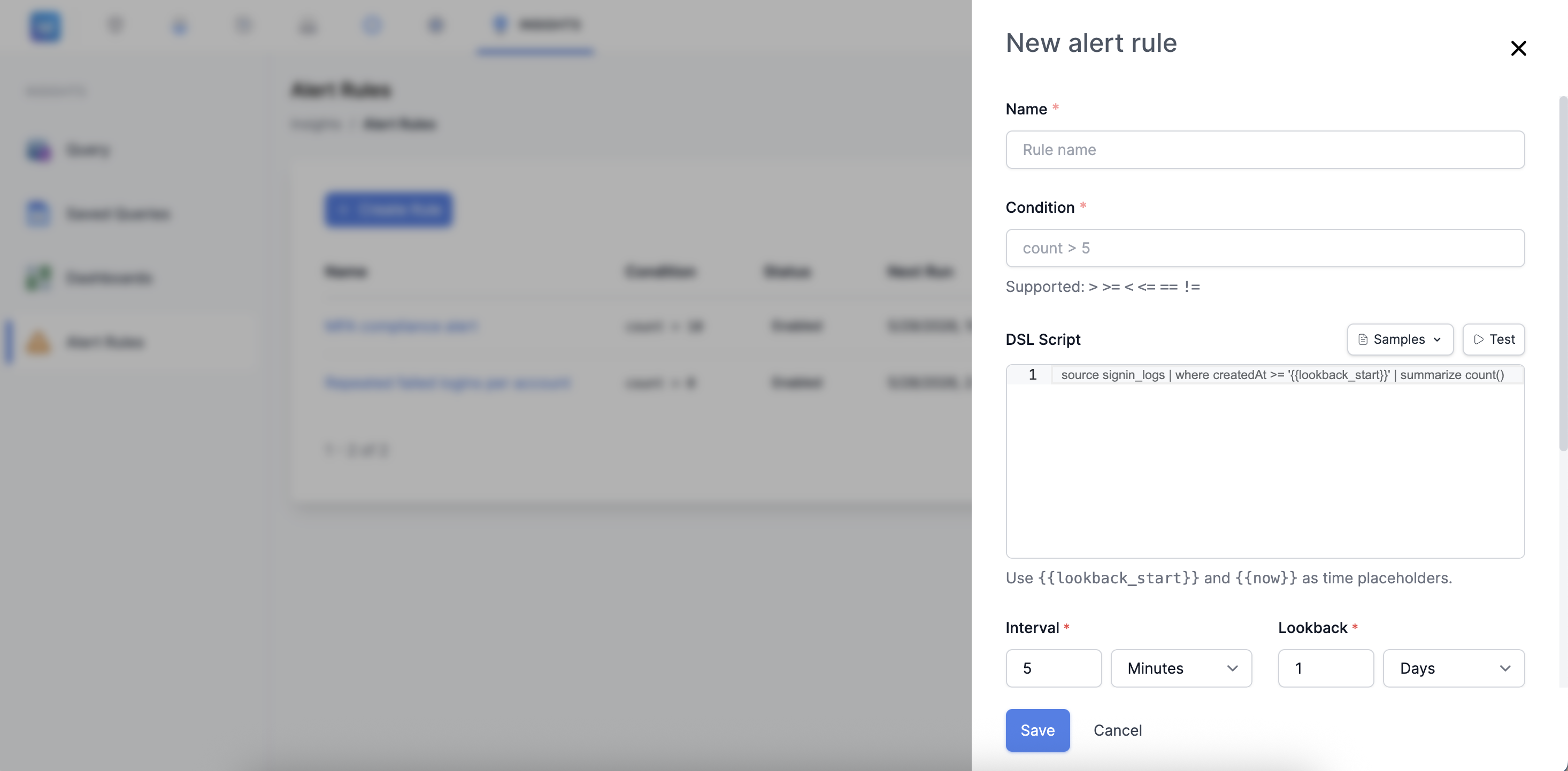Open the Samples dropdown

[1400, 339]
